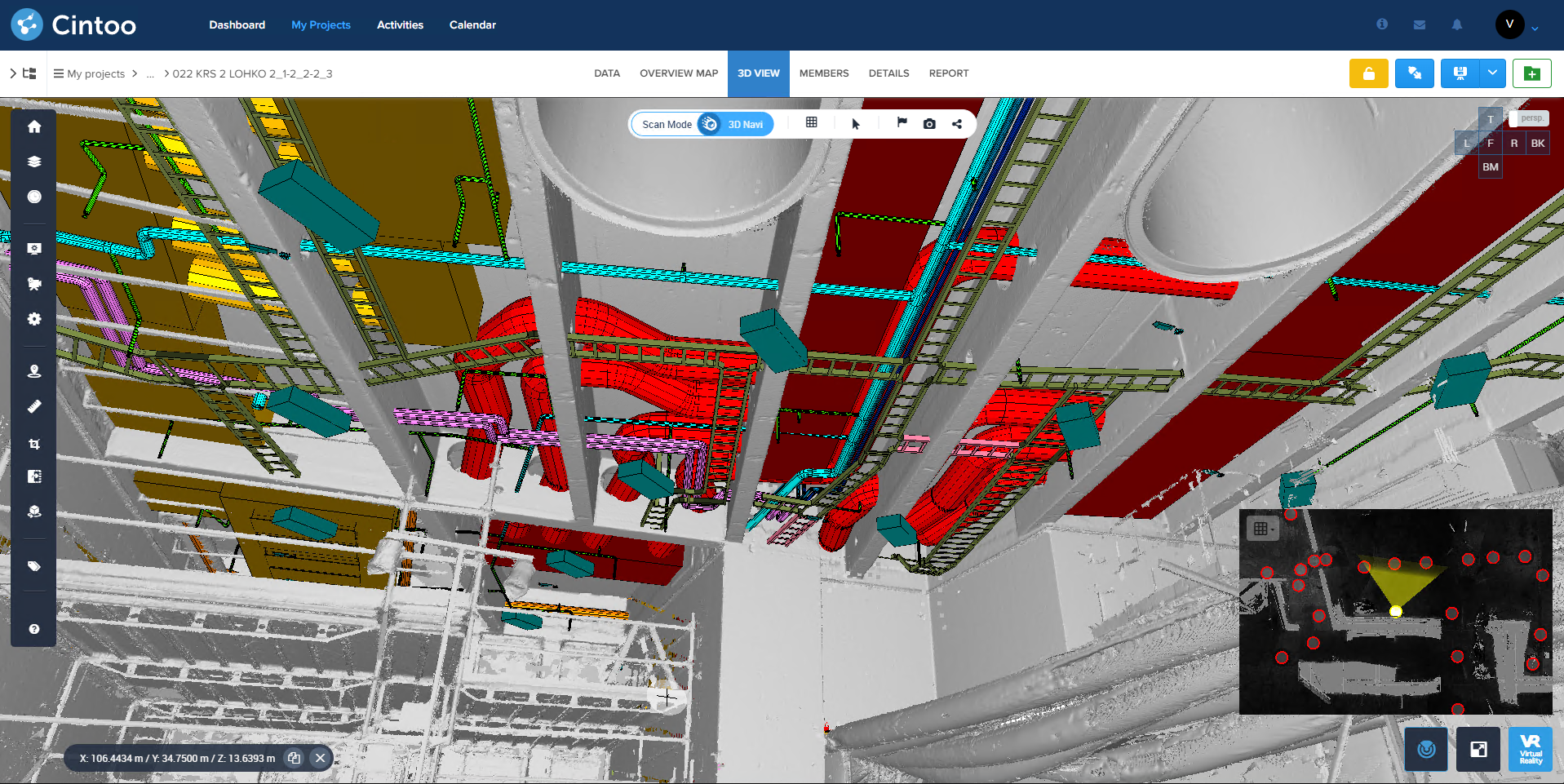Select the location pin annotation tool
Viewport: 1564px width, 784px height.
tap(34, 371)
